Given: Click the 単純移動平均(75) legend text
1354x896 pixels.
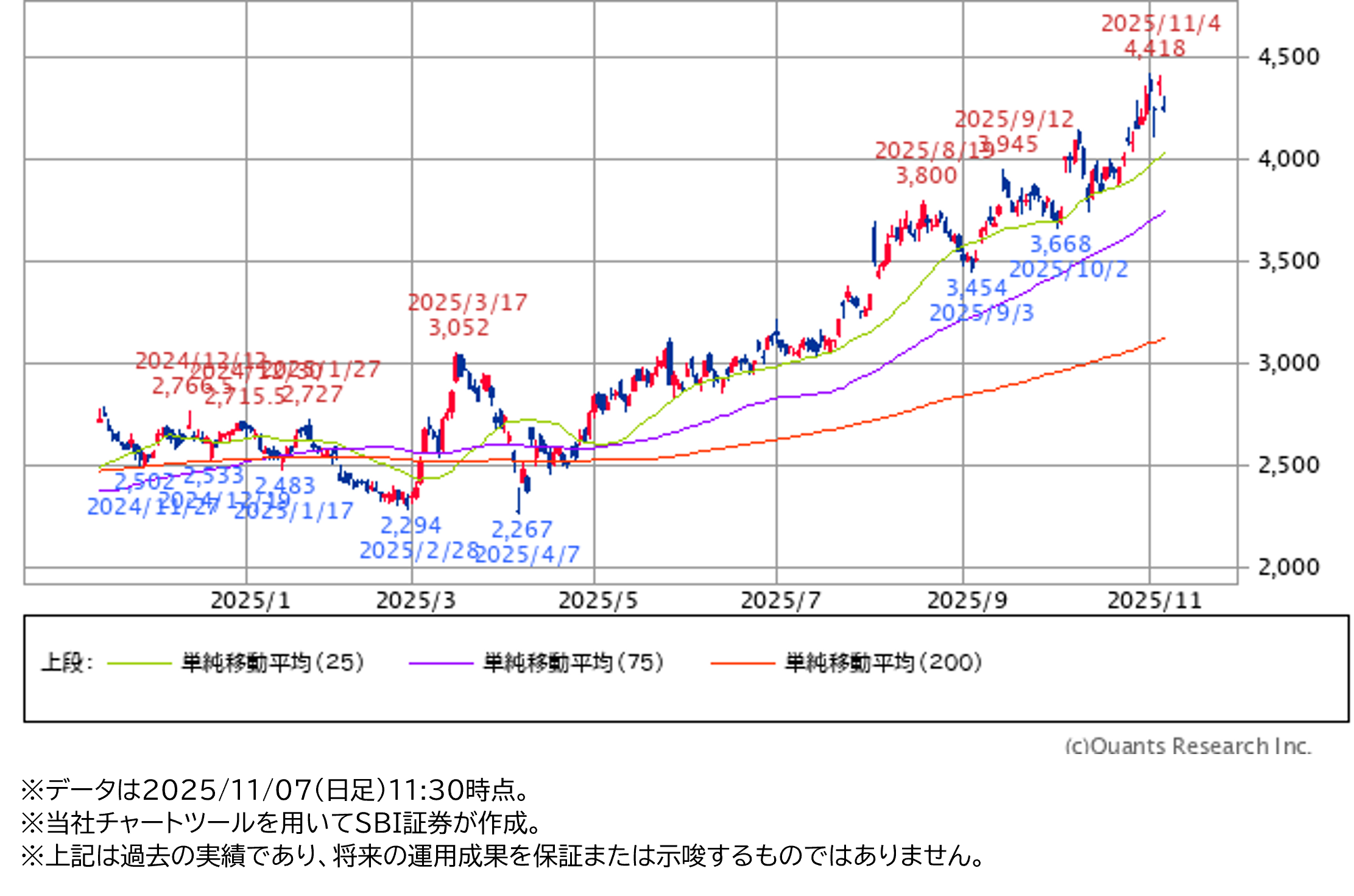Looking at the screenshot, I should pos(573,663).
